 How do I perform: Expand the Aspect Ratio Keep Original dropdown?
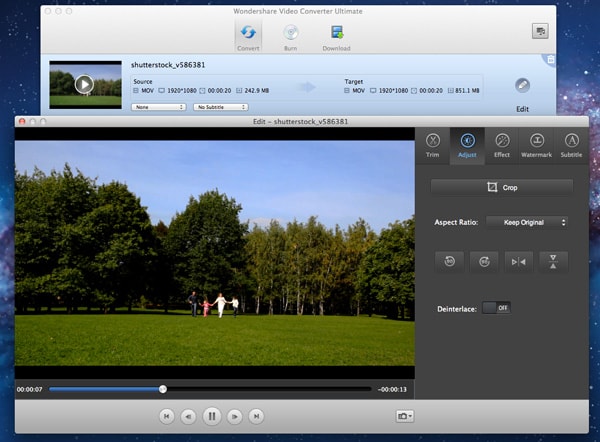pos(527,222)
